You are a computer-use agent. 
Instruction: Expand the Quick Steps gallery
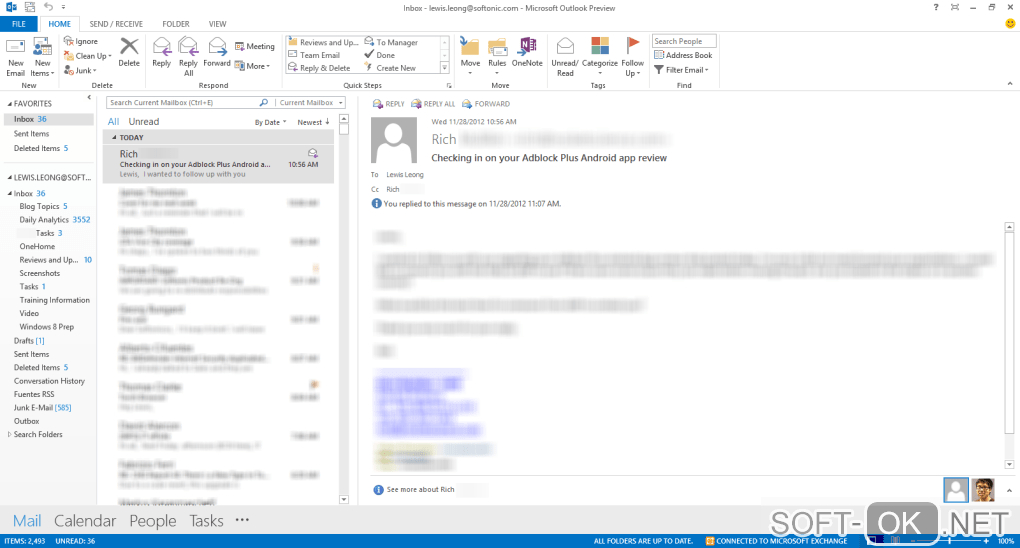(445, 68)
